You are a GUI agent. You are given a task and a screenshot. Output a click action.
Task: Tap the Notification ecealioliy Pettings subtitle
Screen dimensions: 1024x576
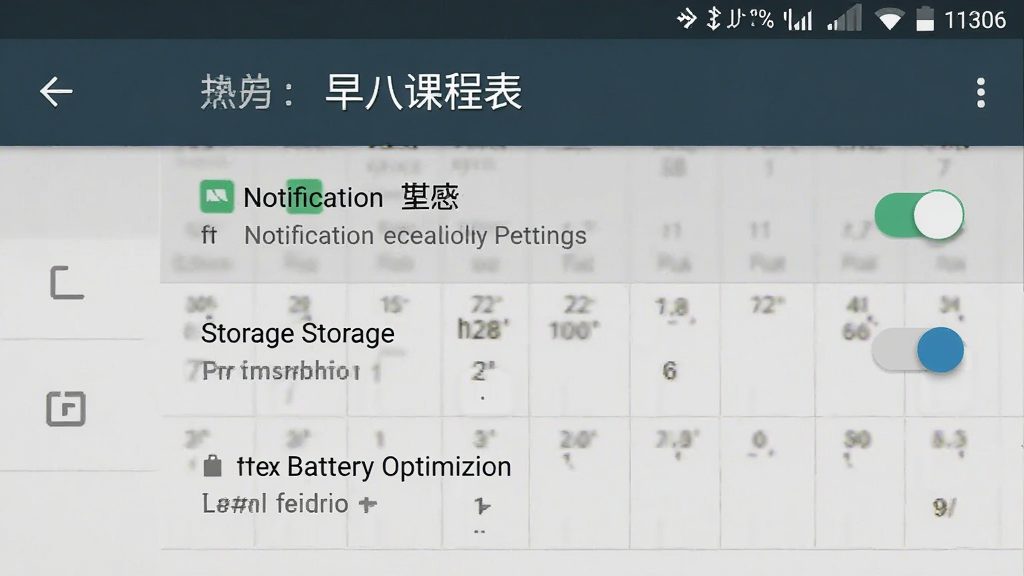point(415,236)
